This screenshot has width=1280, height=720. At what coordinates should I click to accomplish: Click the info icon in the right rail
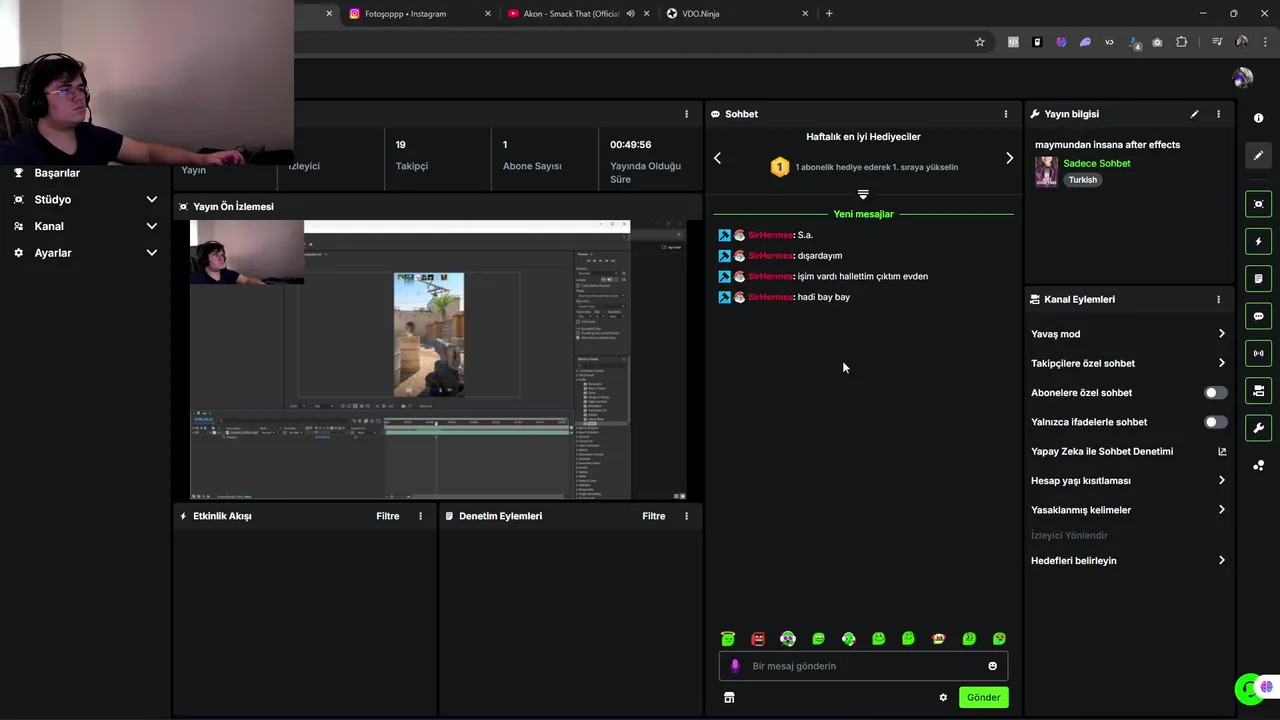pyautogui.click(x=1258, y=118)
